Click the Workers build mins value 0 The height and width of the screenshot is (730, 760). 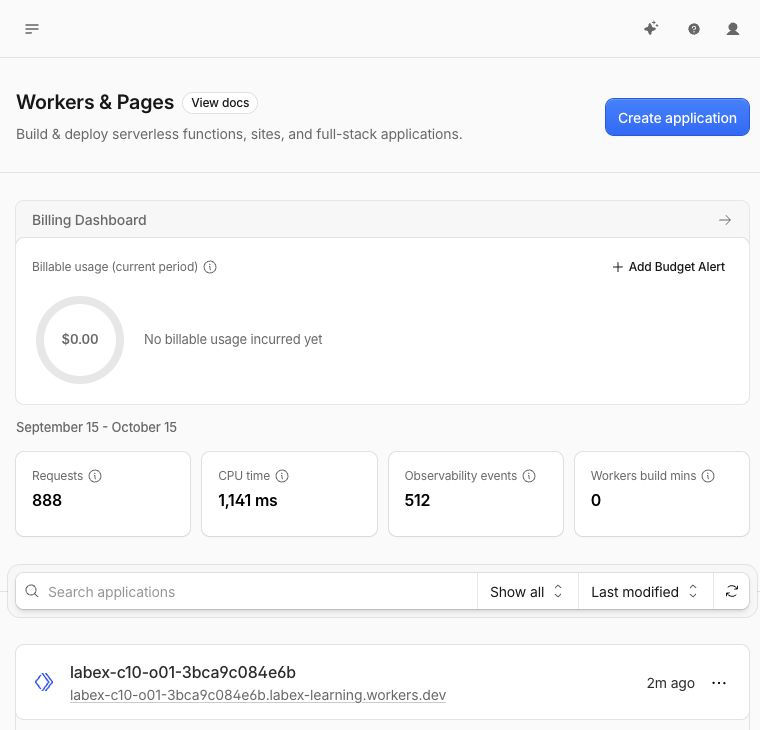coord(596,500)
